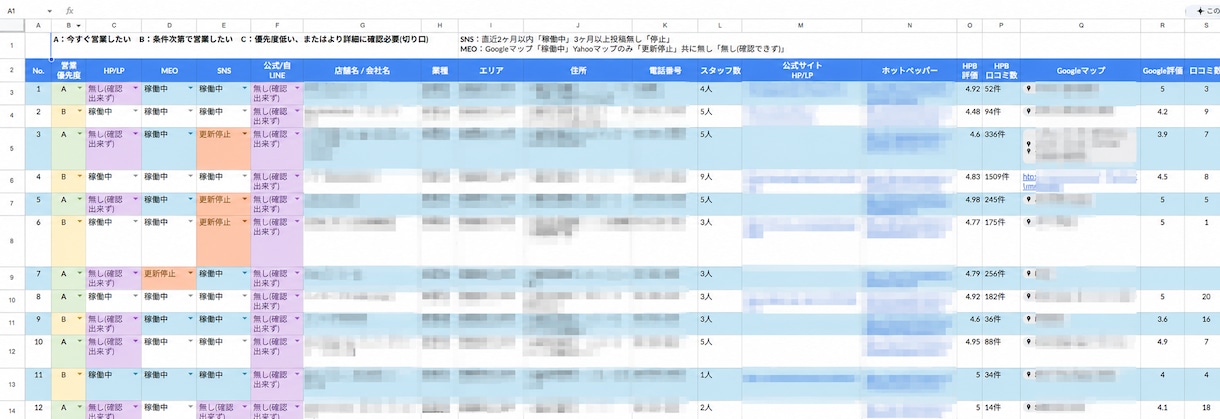Click the map pin icon in No. 9 row
The image size is (1220, 419).
(x=1027, y=319)
